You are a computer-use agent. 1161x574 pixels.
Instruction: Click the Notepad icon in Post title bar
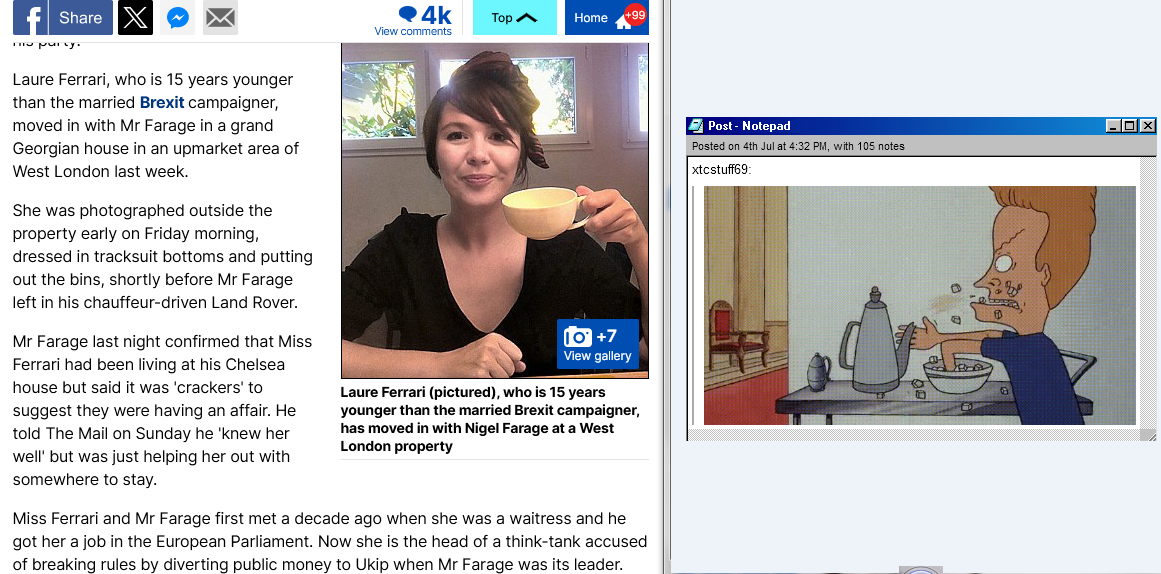click(x=695, y=125)
